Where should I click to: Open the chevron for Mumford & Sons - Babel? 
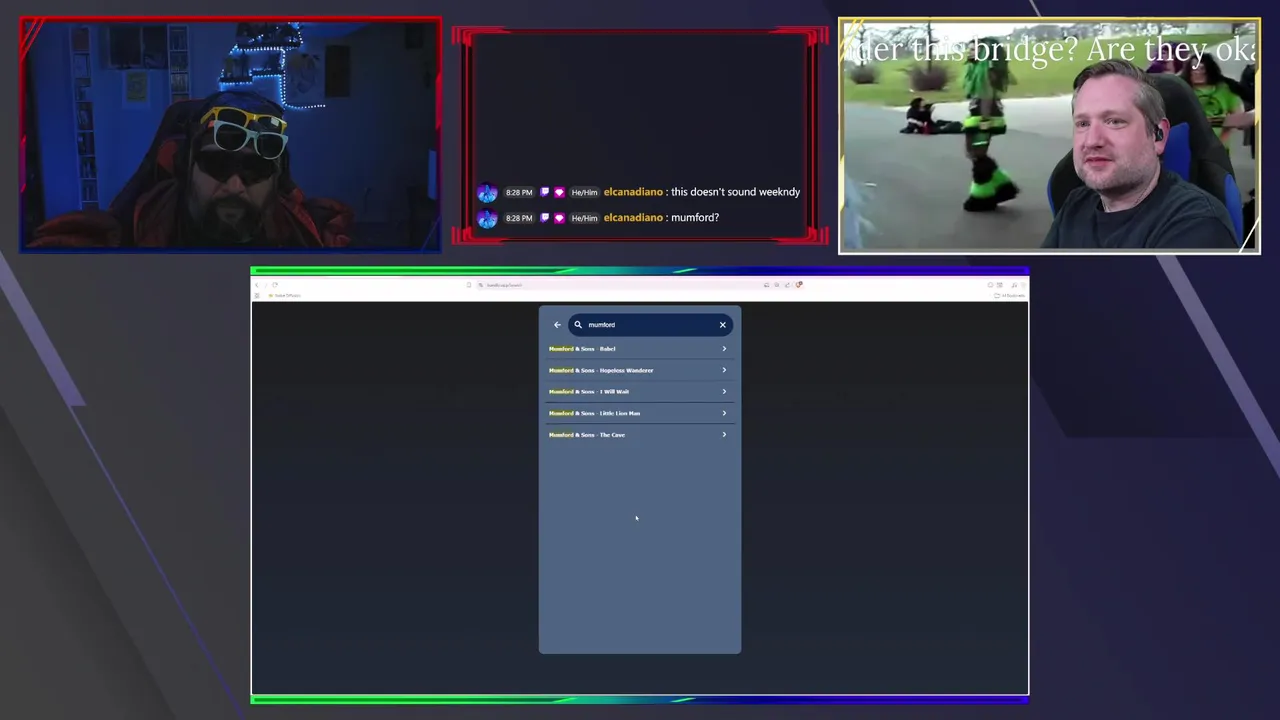[x=724, y=349]
